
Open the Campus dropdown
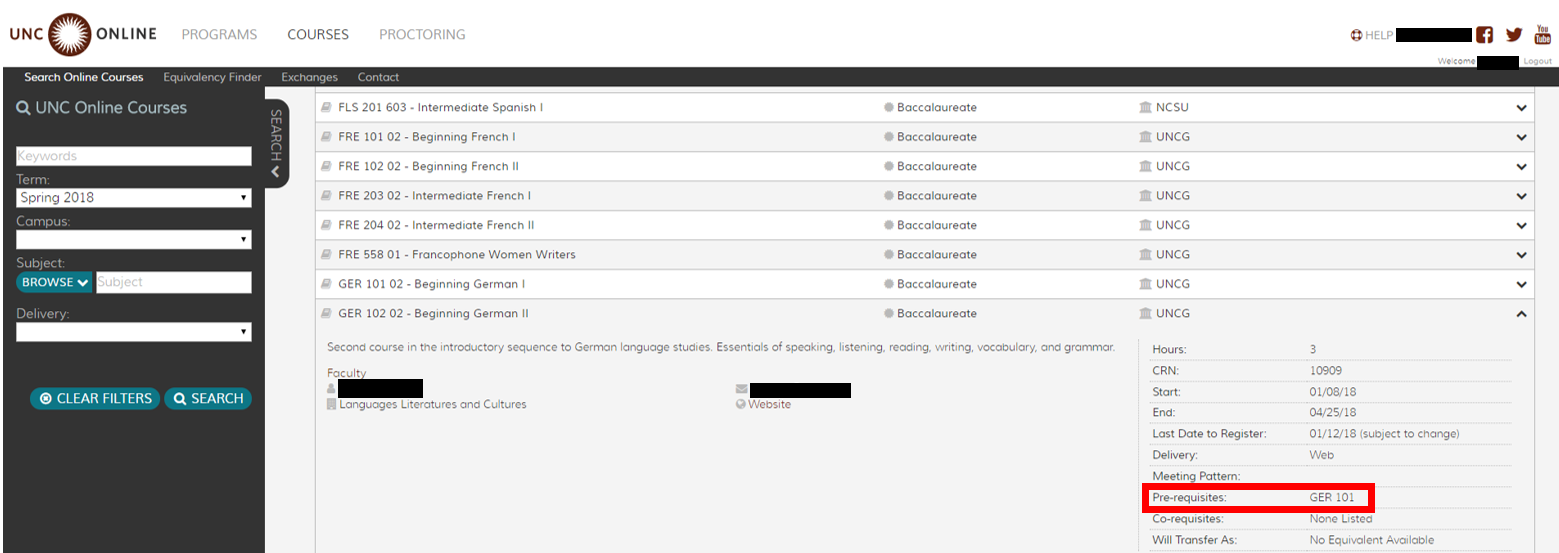tap(133, 240)
